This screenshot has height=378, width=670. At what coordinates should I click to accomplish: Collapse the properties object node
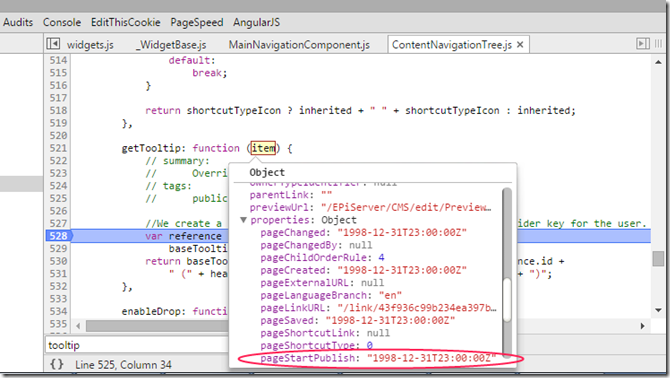pyautogui.click(x=243, y=220)
